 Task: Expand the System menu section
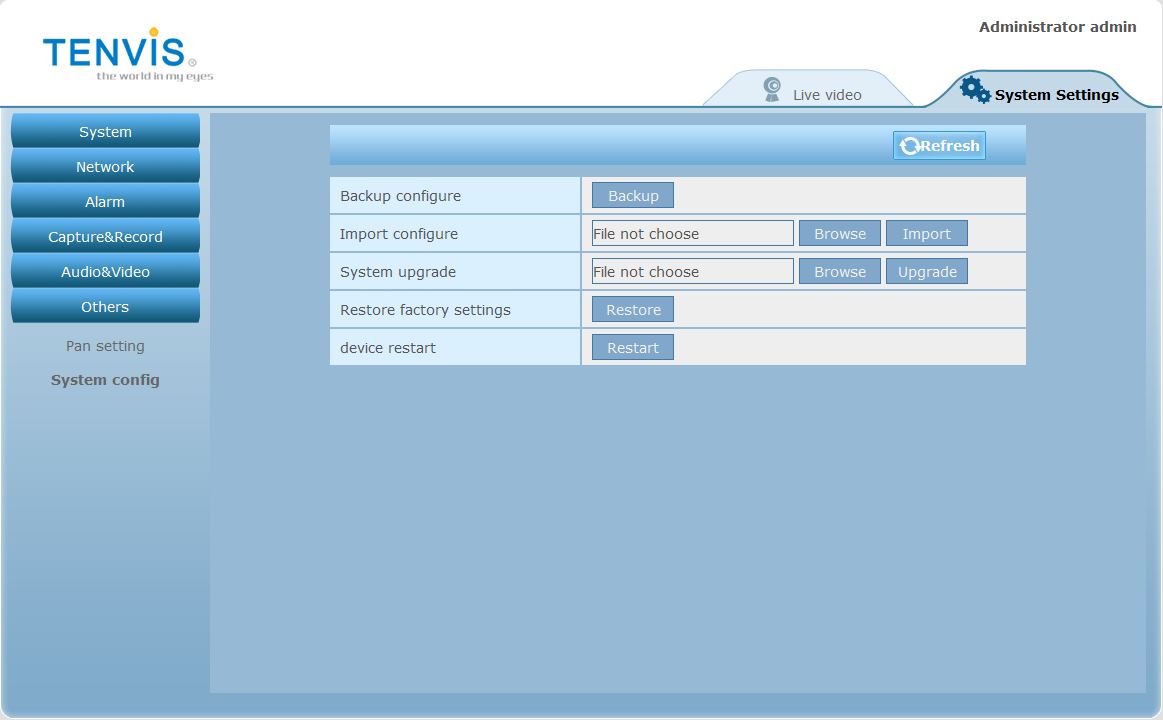pyautogui.click(x=105, y=132)
